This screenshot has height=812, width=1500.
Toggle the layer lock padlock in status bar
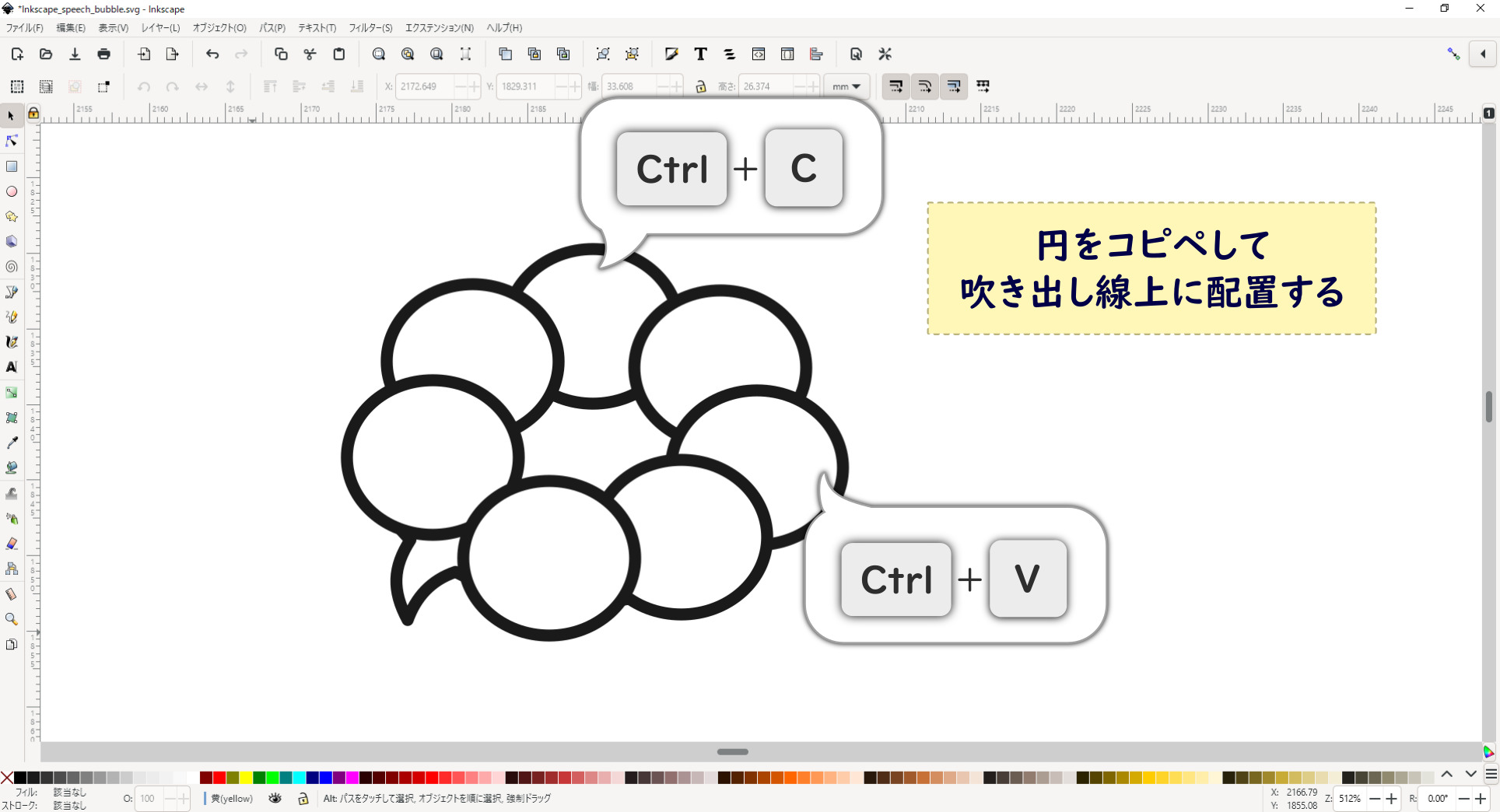coord(303,799)
